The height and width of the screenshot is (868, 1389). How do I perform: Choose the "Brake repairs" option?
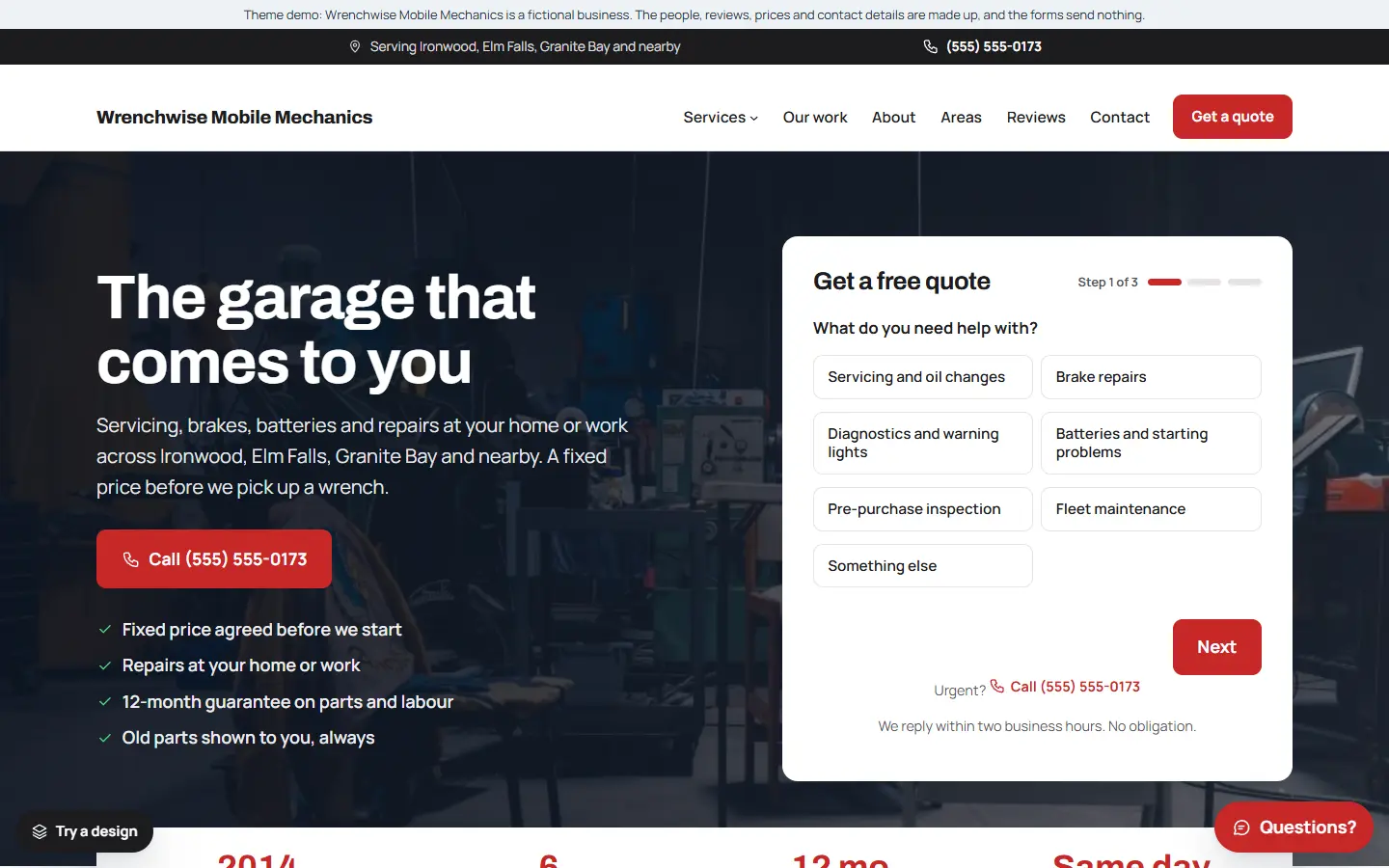(x=1151, y=377)
